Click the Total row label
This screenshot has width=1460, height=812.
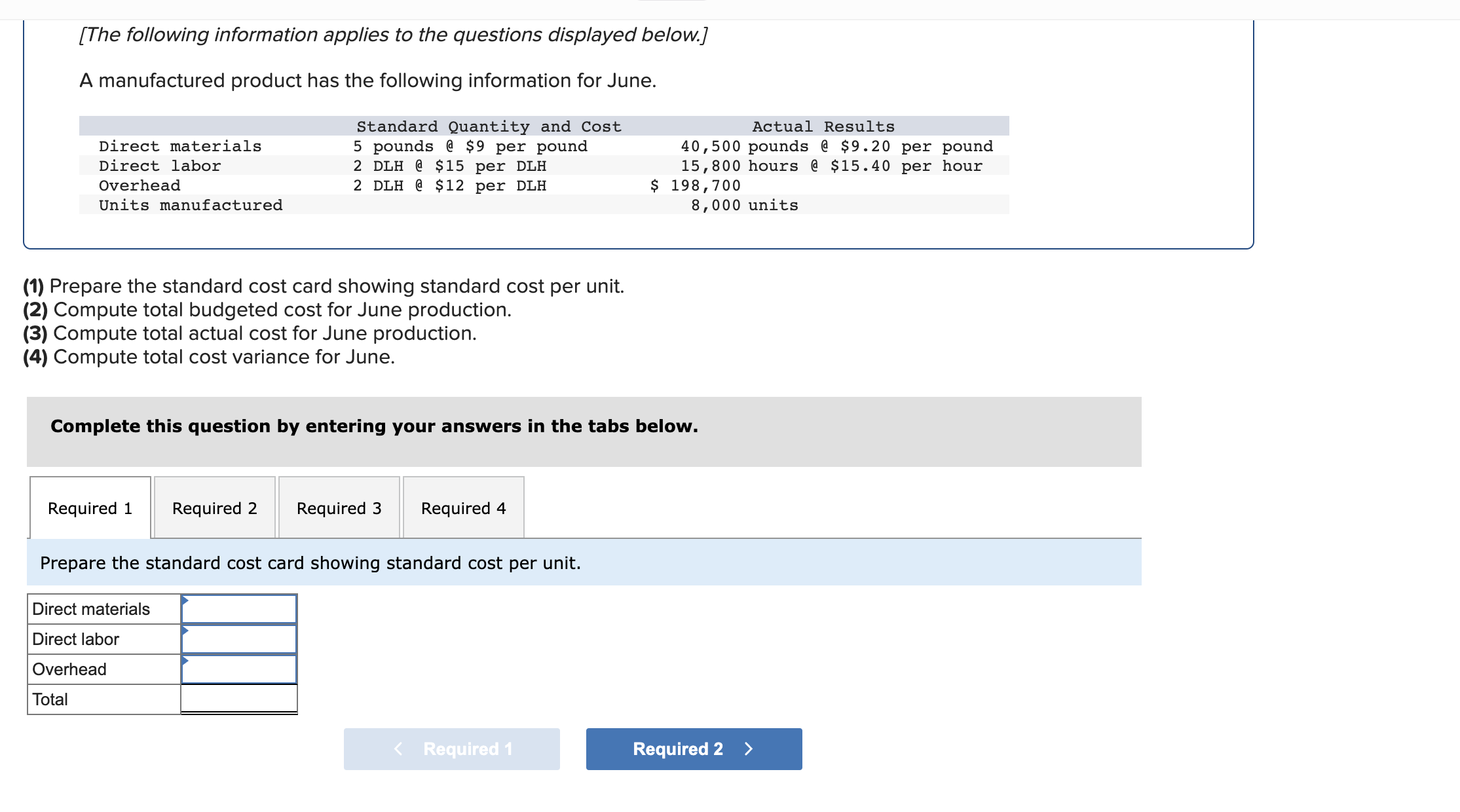49,699
